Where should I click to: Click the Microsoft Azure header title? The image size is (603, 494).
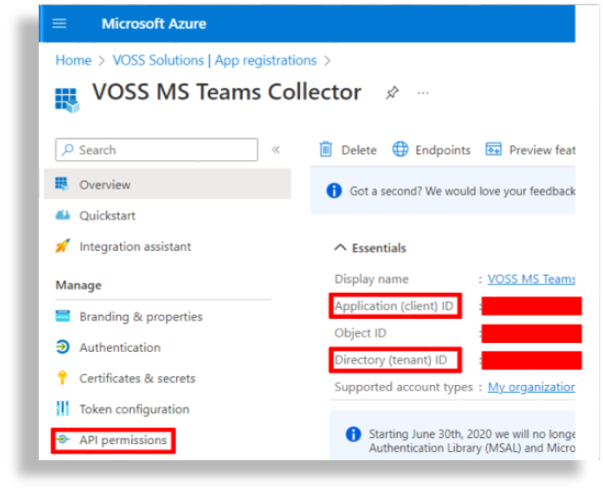154,24
